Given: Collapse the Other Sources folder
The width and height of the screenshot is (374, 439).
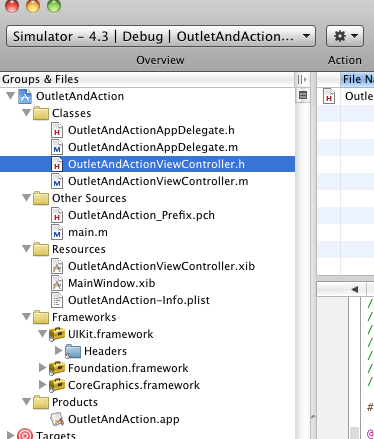Looking at the screenshot, I should [x=27, y=198].
